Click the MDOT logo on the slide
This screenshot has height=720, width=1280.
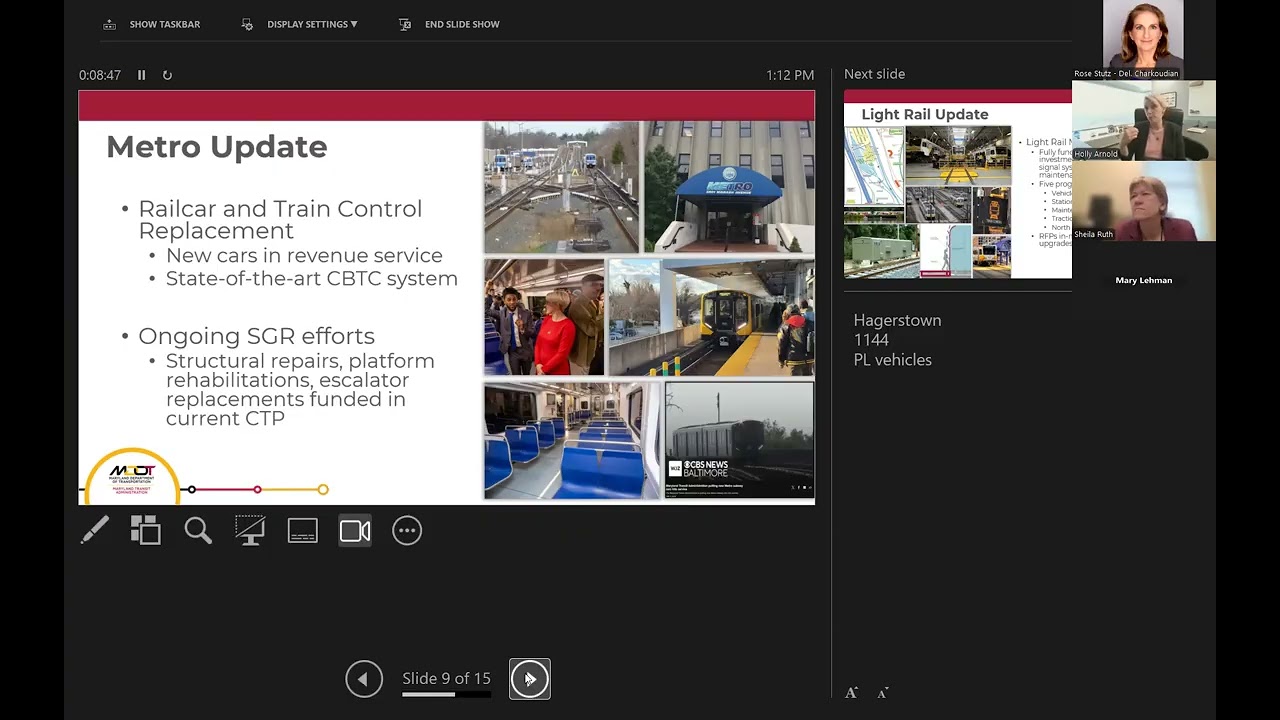tap(132, 477)
